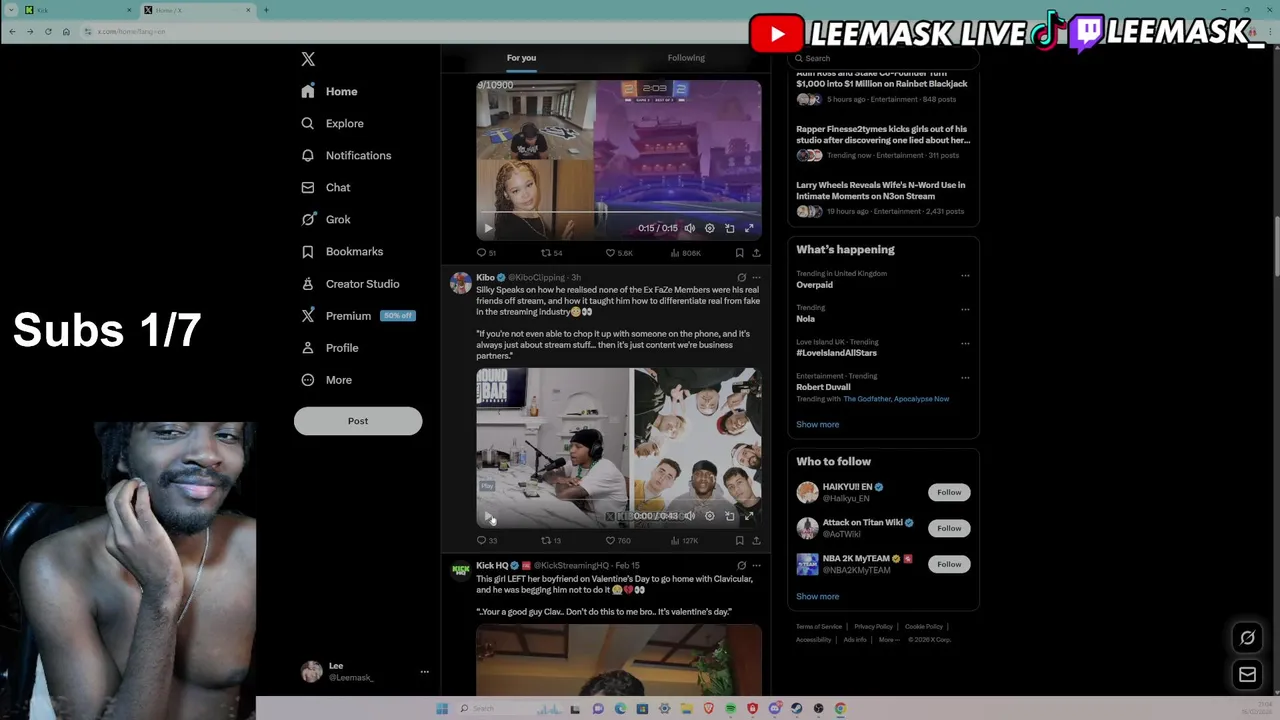
Task: Share Kibo's post
Action: point(756,541)
